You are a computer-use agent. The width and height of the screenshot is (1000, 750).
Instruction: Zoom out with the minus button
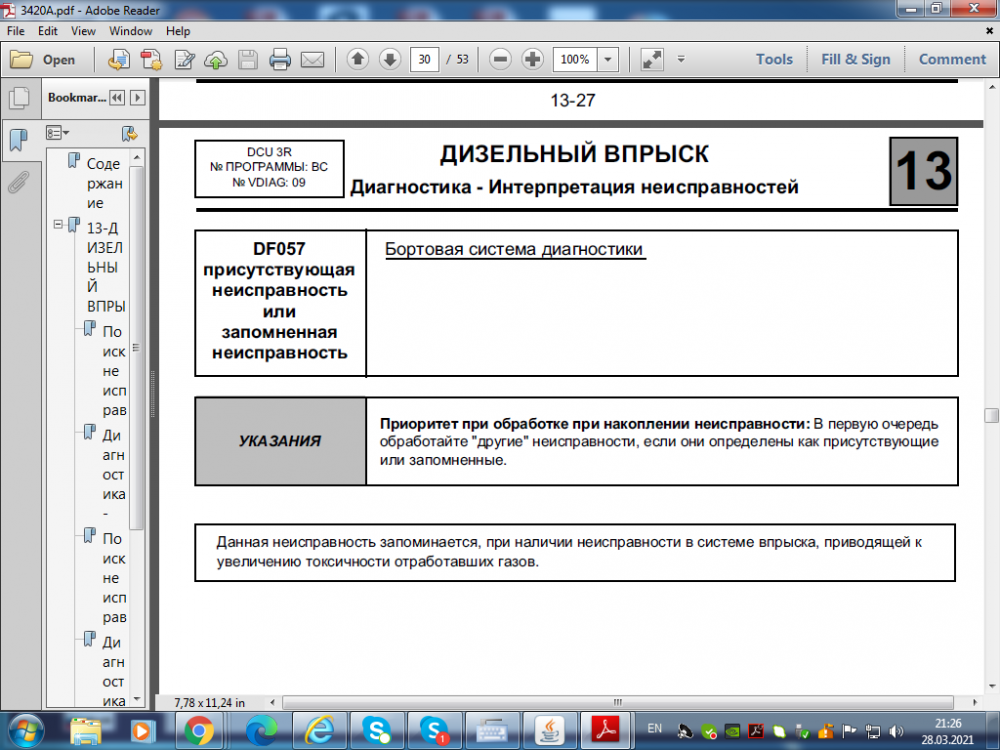[x=501, y=59]
